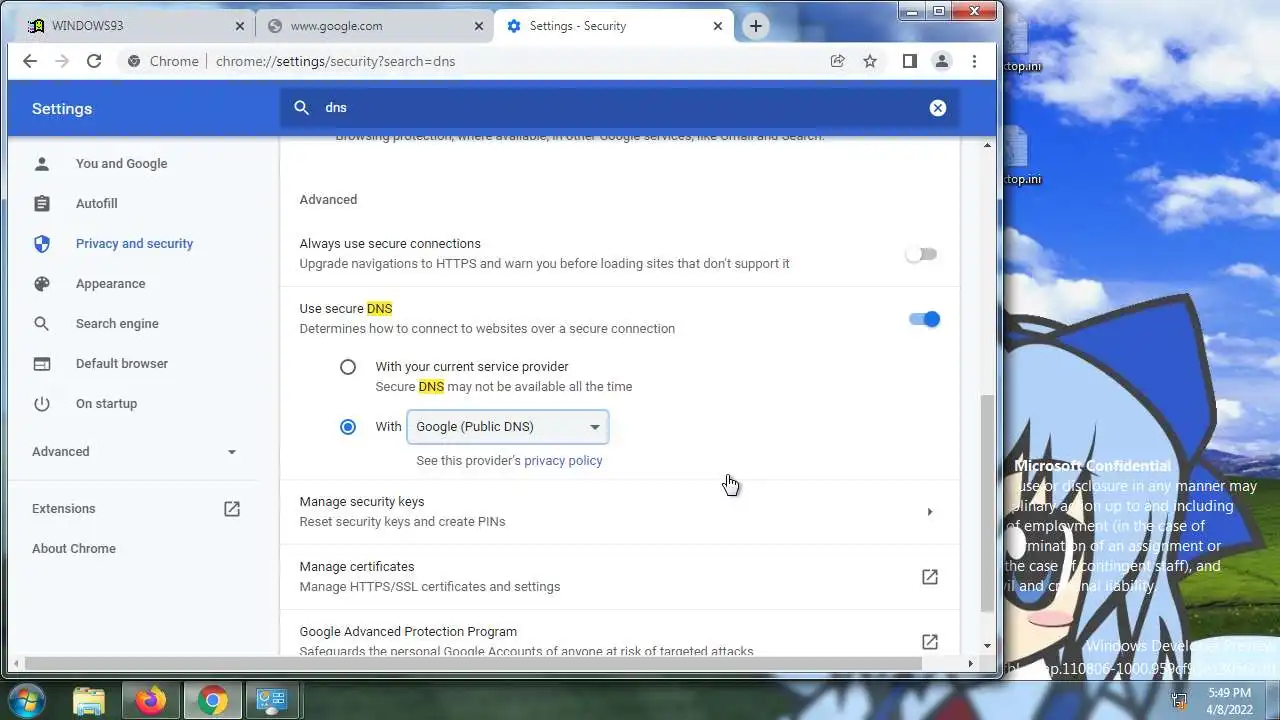Viewport: 1280px width, 720px height.
Task: Select the Settings - Security tab
Action: (614, 26)
